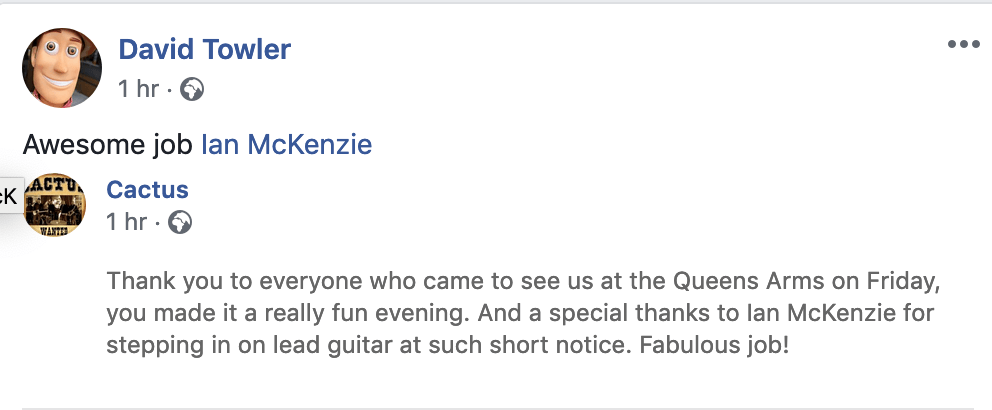Click the public globe icon under David Towler
This screenshot has height=410, width=992.
click(x=191, y=90)
